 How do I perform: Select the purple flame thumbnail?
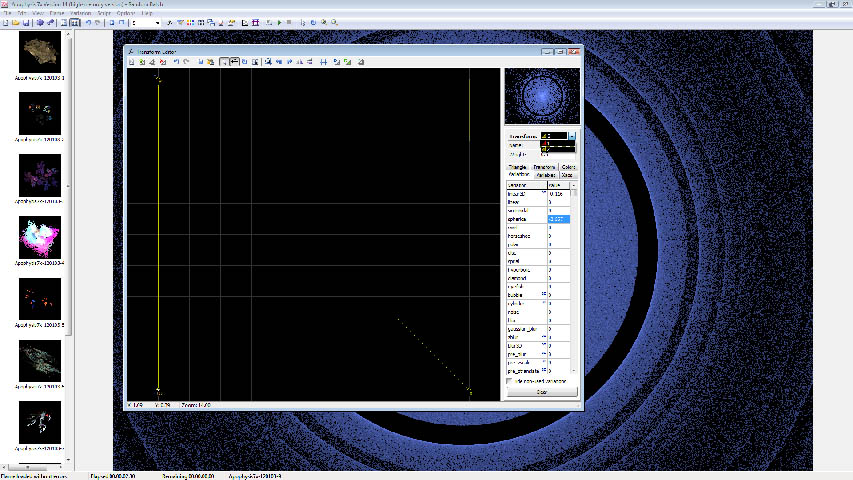40,175
